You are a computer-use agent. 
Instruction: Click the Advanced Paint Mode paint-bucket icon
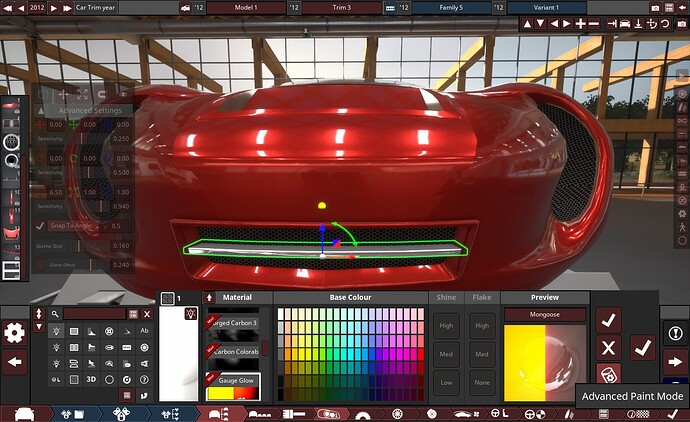(609, 375)
